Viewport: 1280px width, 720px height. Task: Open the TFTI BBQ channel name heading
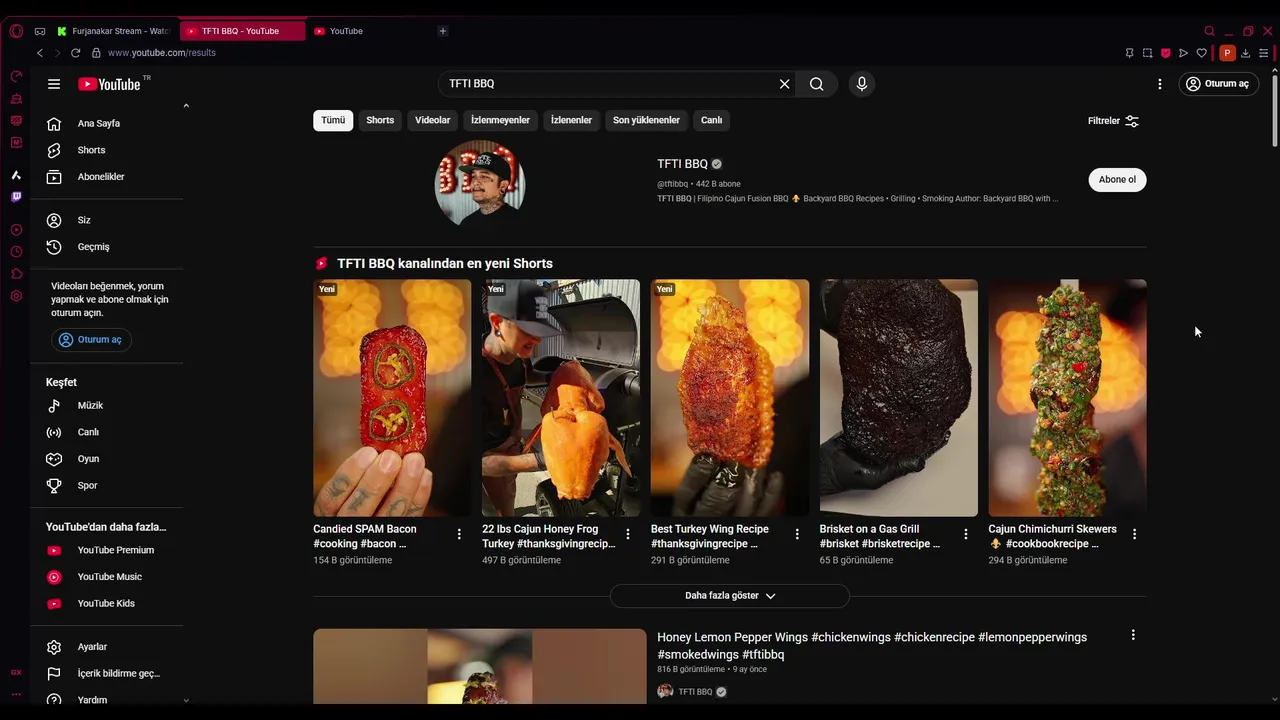point(682,164)
